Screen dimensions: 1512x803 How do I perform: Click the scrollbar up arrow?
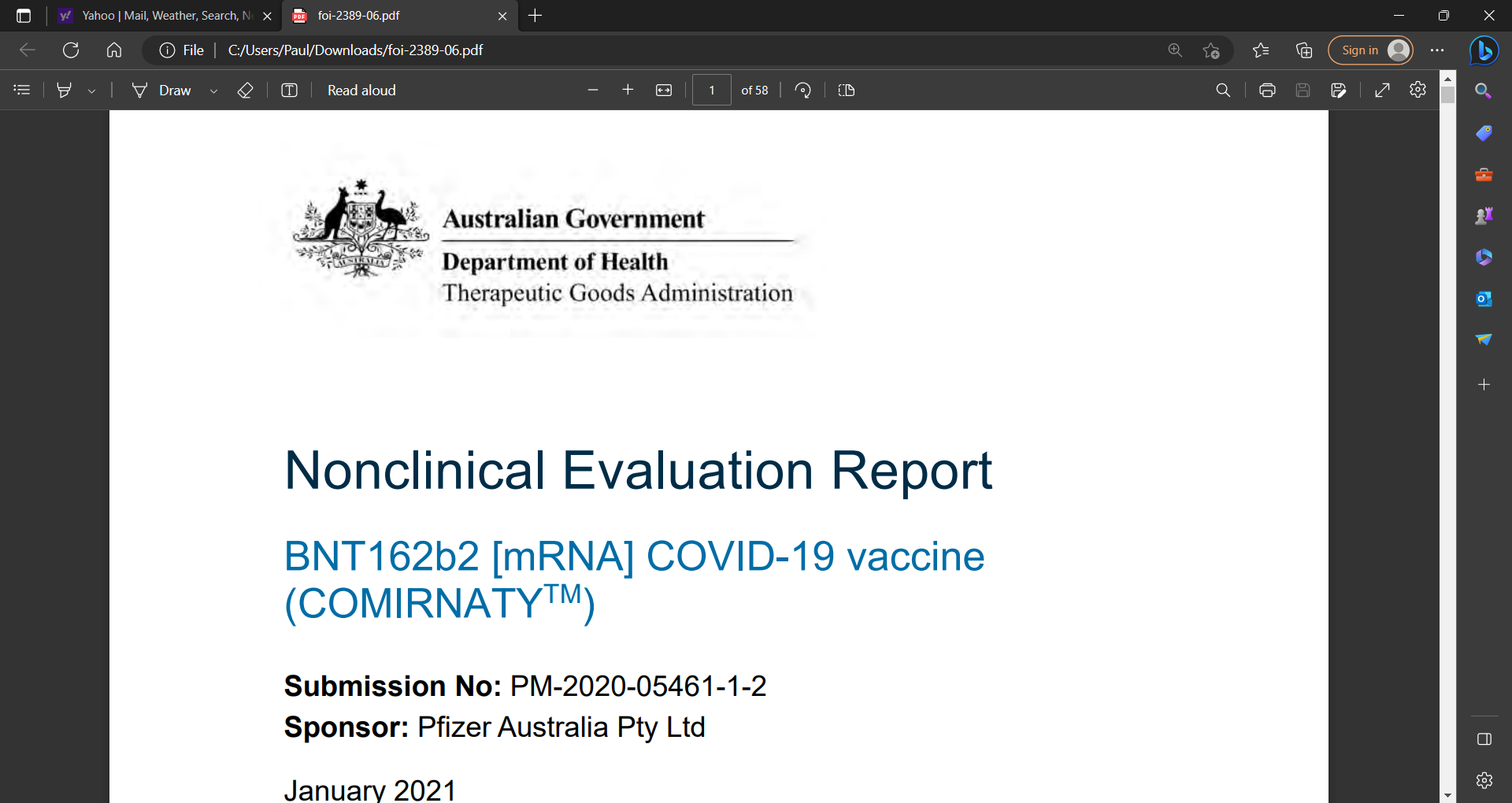tap(1447, 79)
